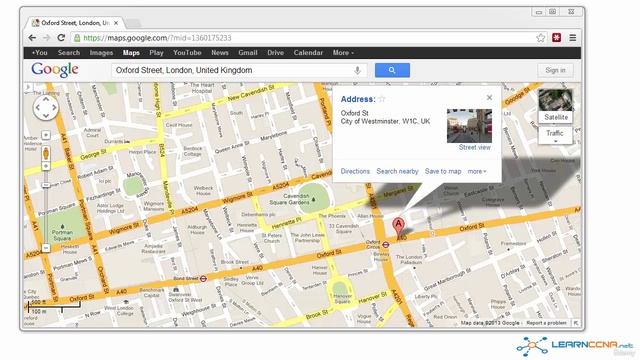Viewport: 640px width, 360px height.
Task: Click The John Lewis Partnership label
Action: (307, 238)
